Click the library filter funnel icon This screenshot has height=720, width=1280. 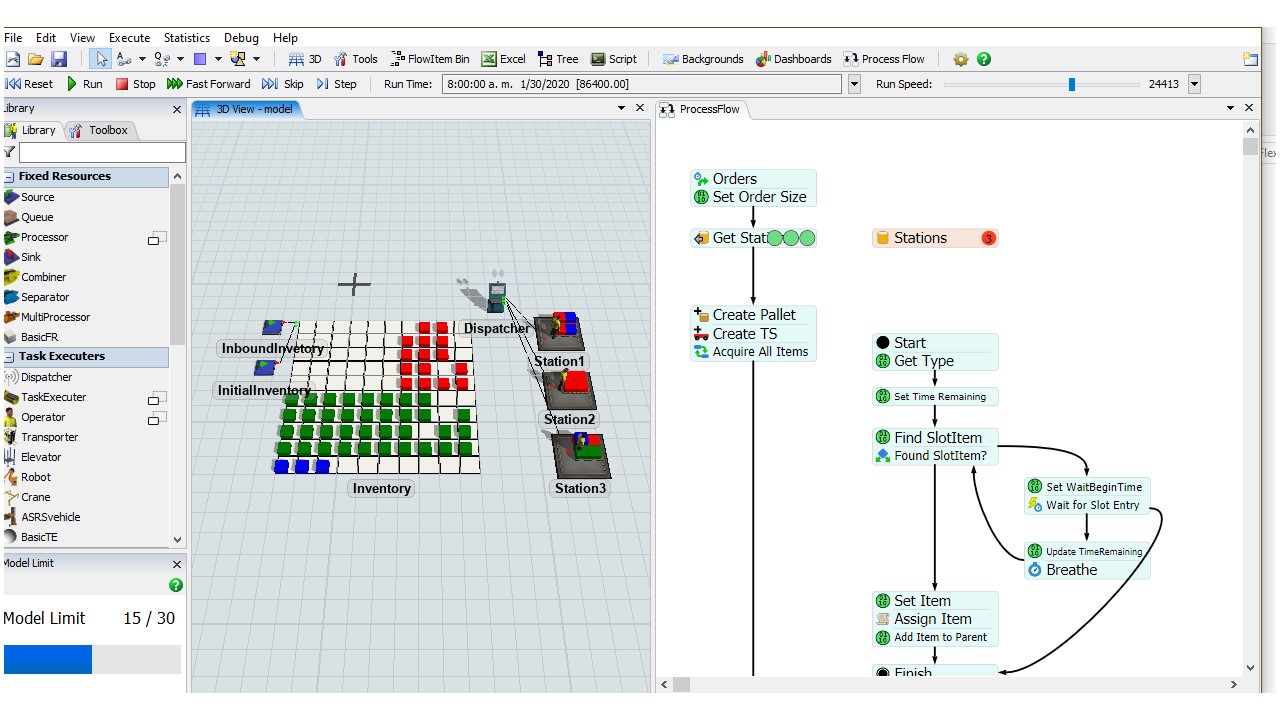coord(9,152)
